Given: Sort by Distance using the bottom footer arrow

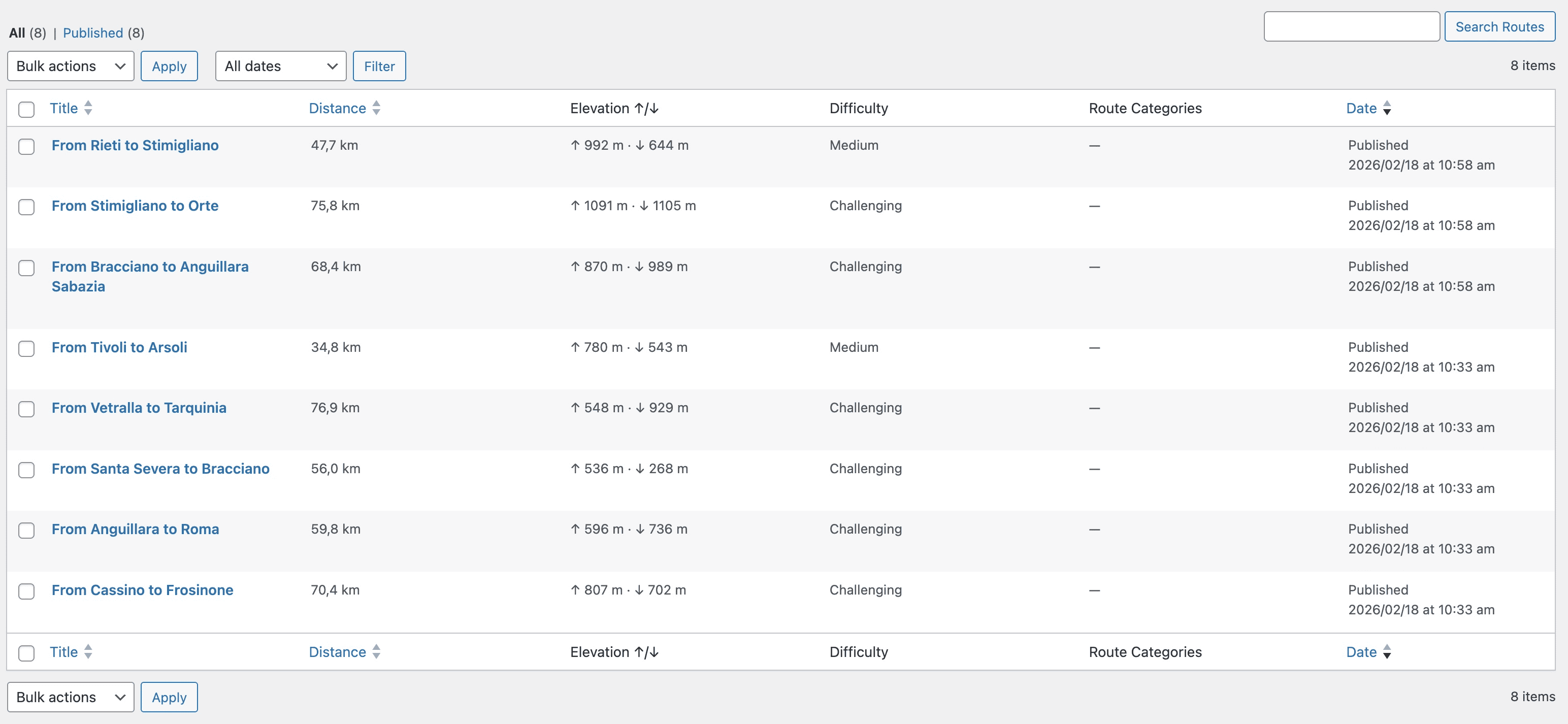Looking at the screenshot, I should (x=376, y=651).
